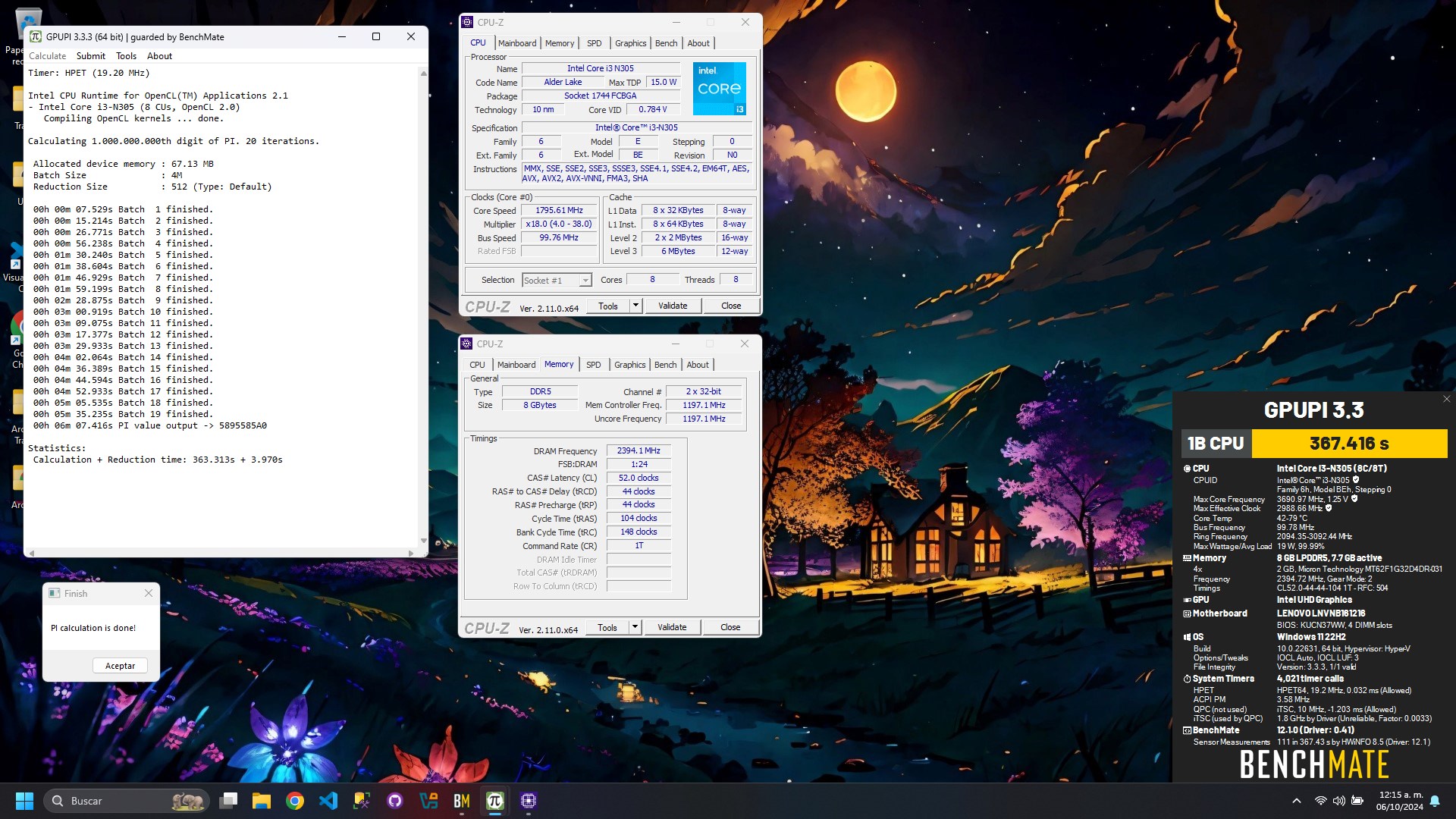1456x819 pixels.
Task: Open the Socket #1 selection dropdown
Action: pyautogui.click(x=557, y=280)
